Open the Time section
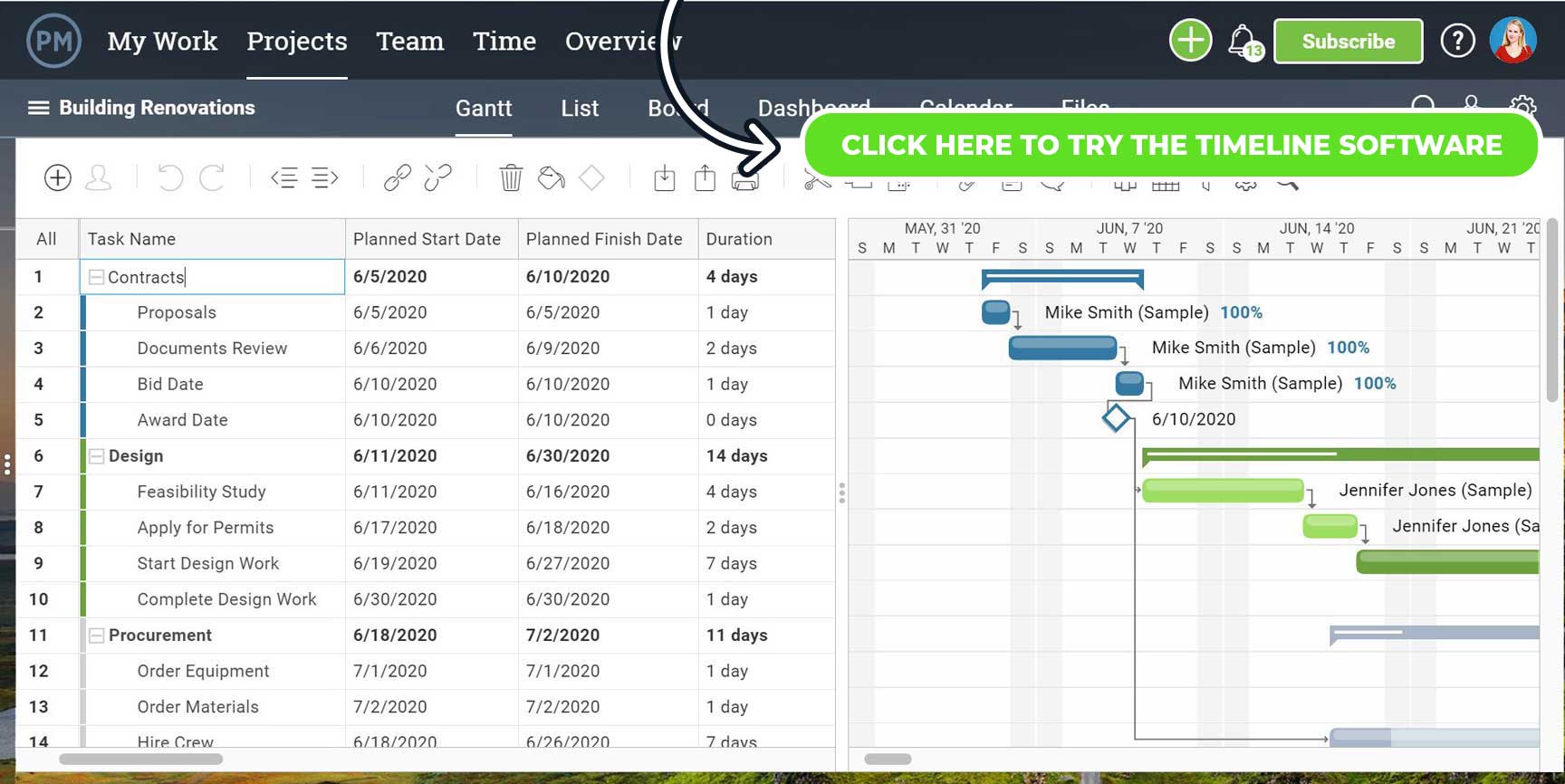Viewport: 1565px width, 784px height. (504, 41)
